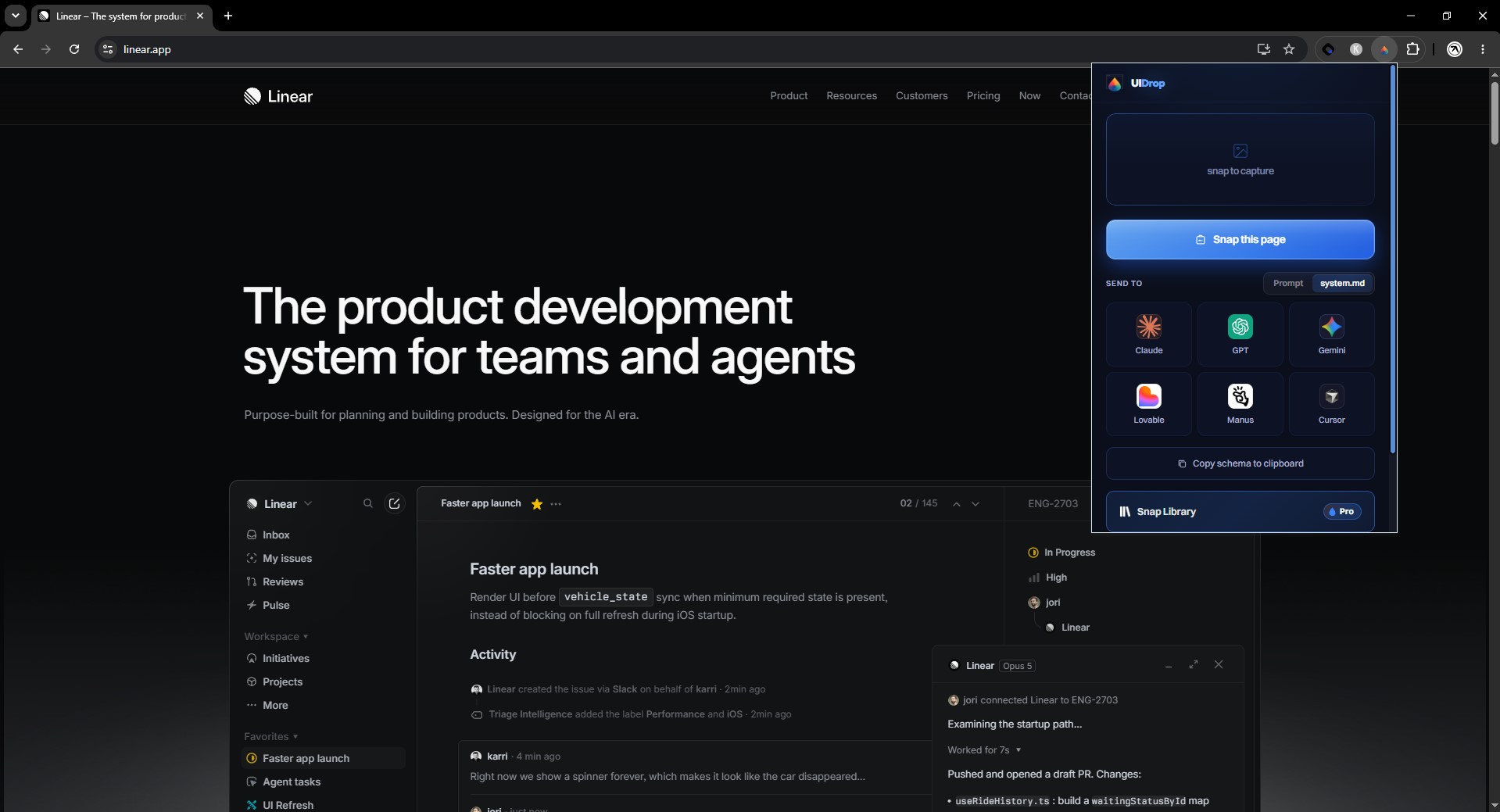Send to Claude

coord(1148,334)
